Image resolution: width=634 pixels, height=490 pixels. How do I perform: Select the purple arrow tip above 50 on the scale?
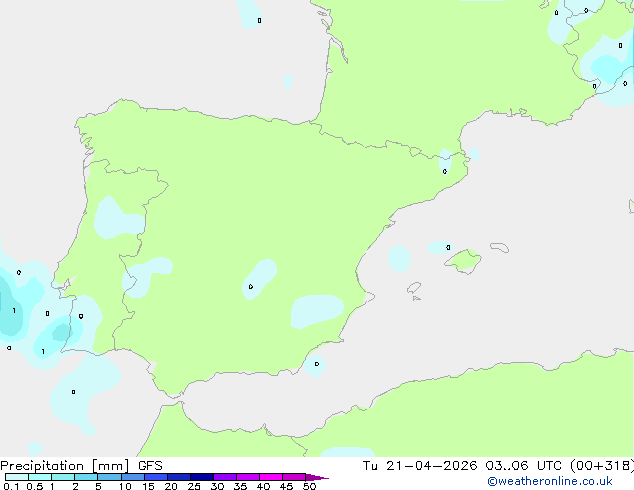[x=317, y=477]
